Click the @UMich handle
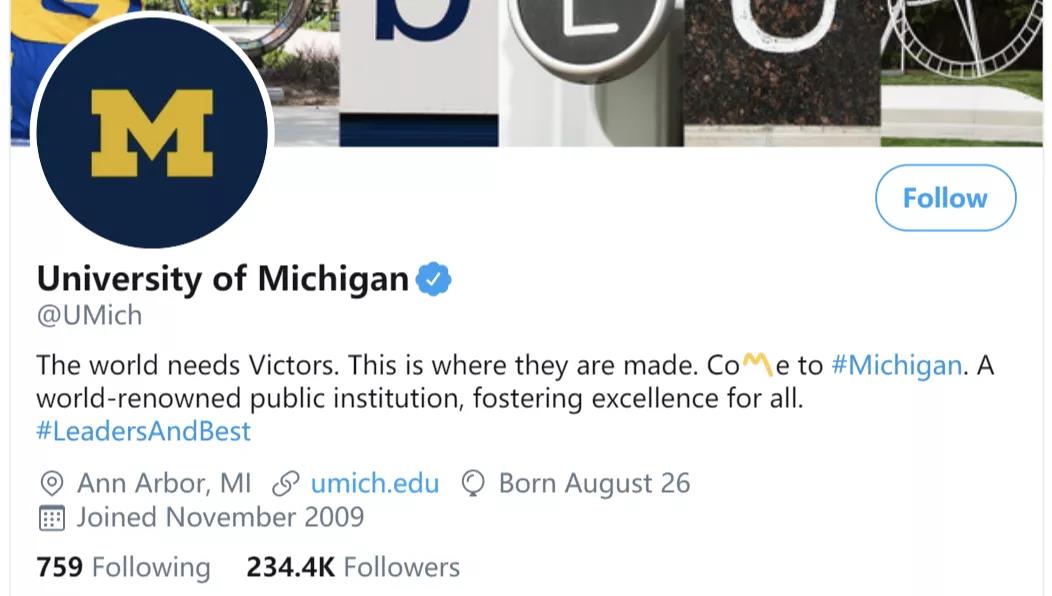The image size is (1052, 596). 89,315
